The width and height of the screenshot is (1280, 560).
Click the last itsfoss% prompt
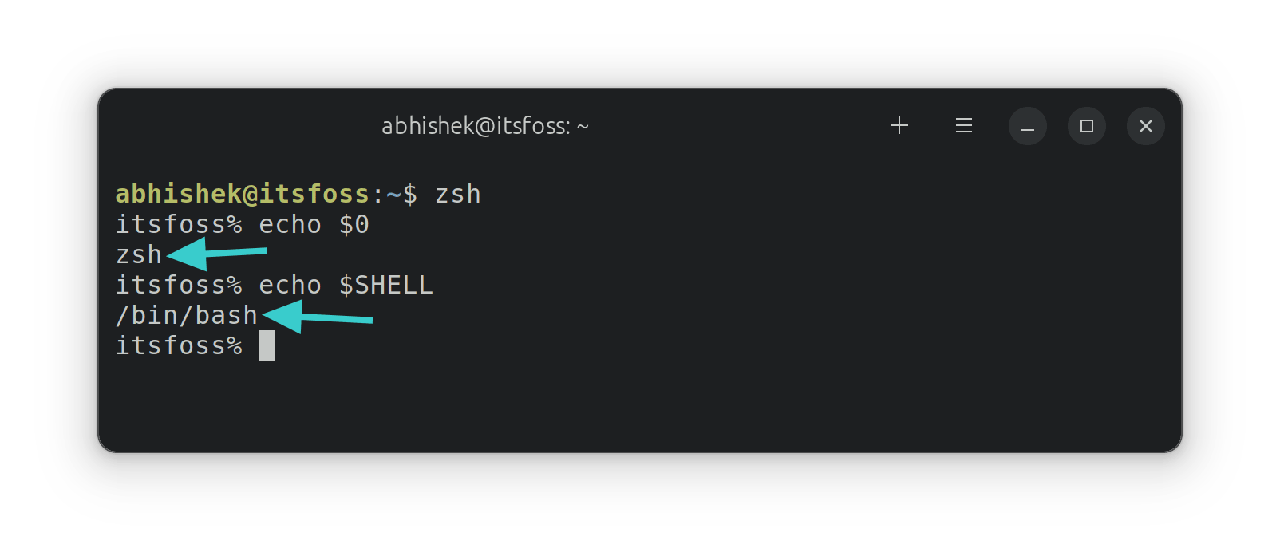tap(179, 346)
